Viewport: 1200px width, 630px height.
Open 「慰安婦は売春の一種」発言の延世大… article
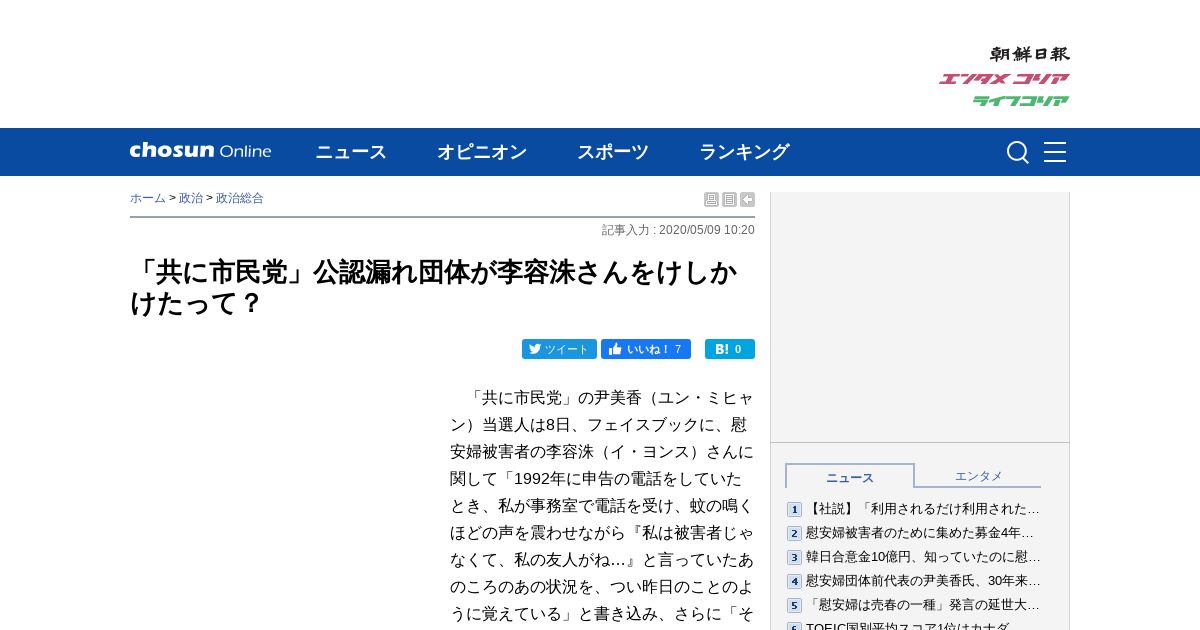pyautogui.click(x=923, y=605)
